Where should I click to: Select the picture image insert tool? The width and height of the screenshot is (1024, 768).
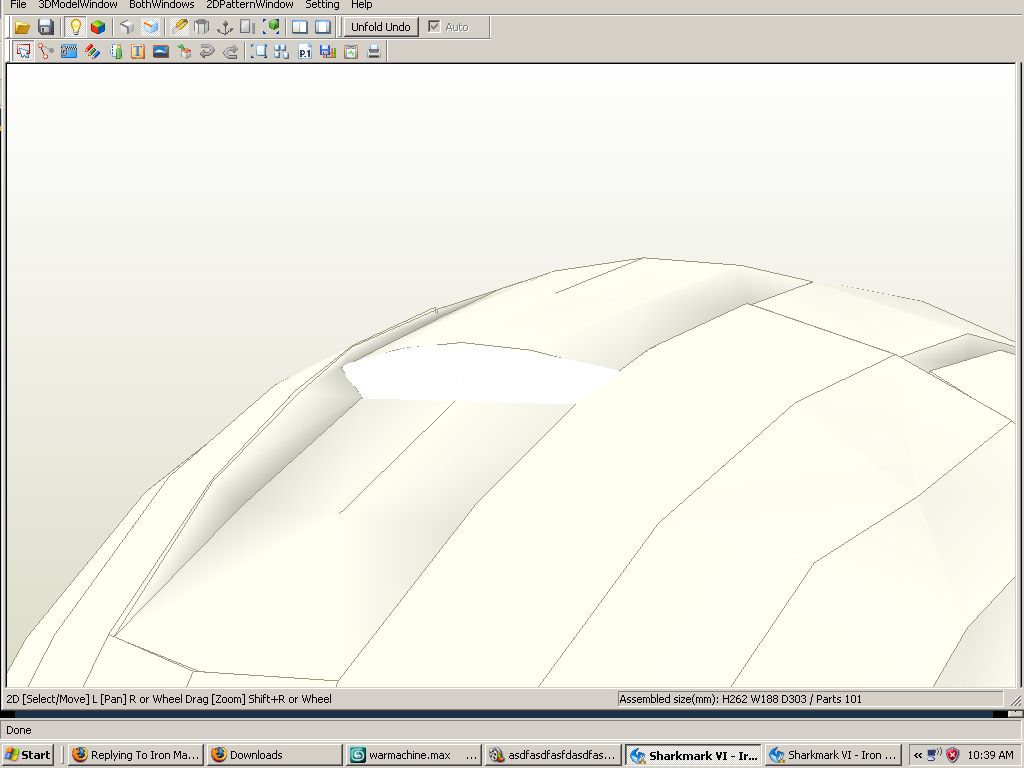(x=161, y=51)
